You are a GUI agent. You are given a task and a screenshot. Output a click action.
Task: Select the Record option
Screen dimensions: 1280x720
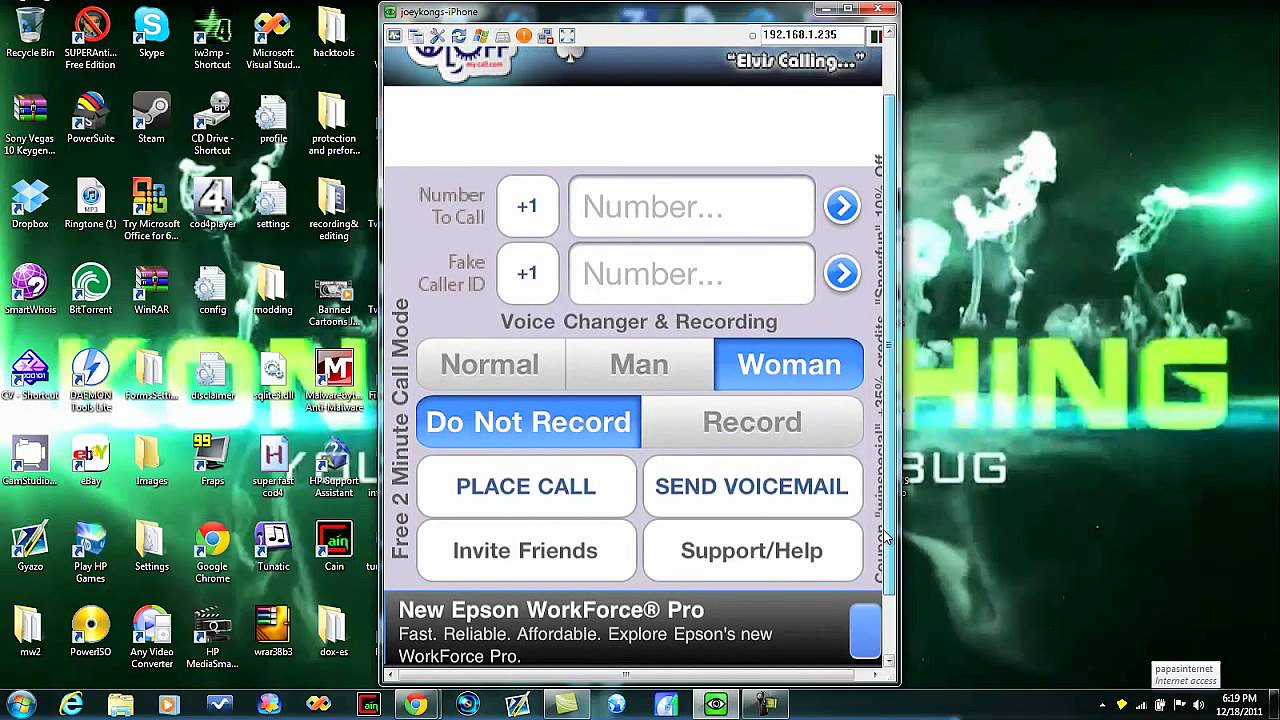click(752, 422)
